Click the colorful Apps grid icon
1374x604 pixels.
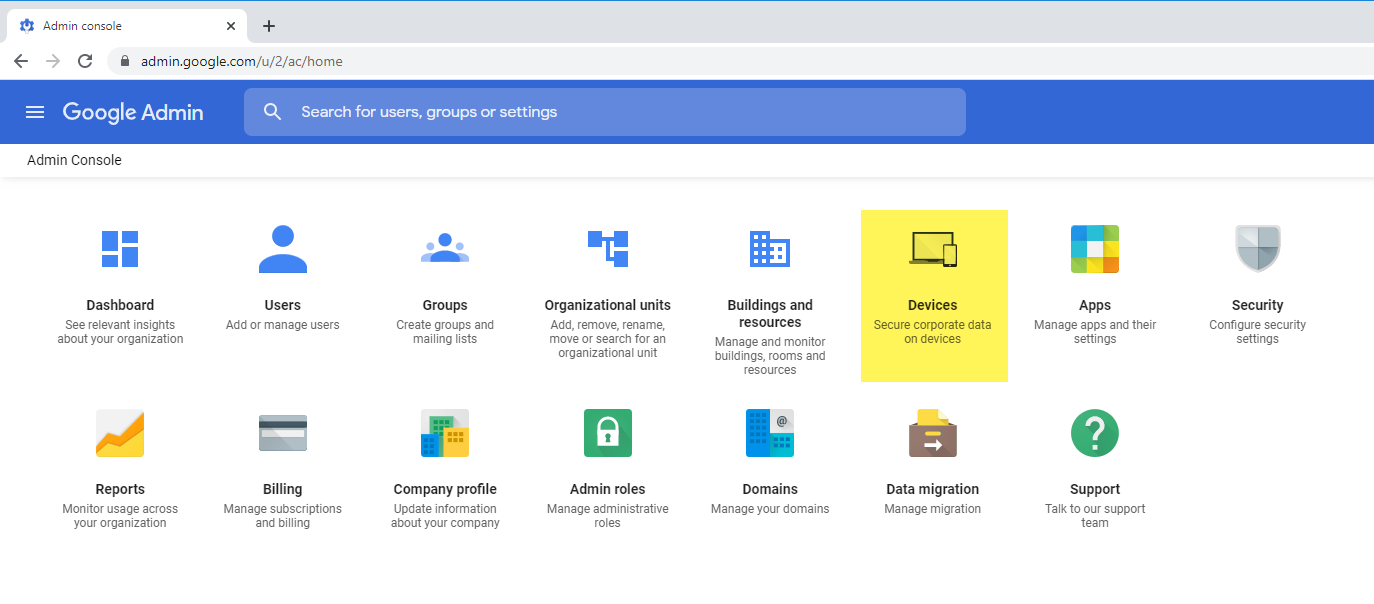click(1095, 249)
